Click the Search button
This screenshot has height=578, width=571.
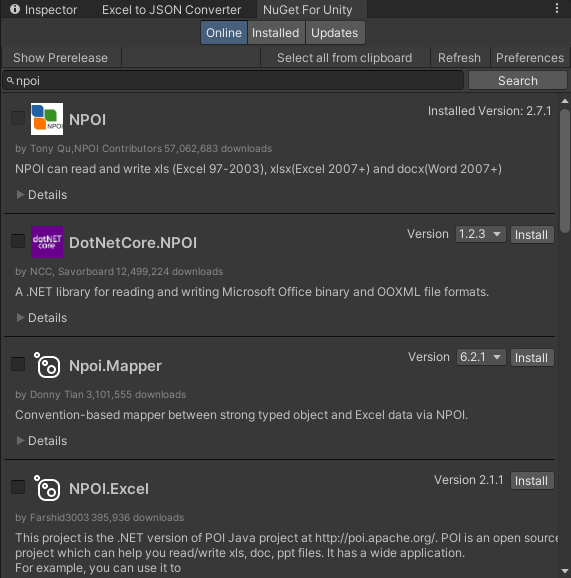(x=518, y=80)
